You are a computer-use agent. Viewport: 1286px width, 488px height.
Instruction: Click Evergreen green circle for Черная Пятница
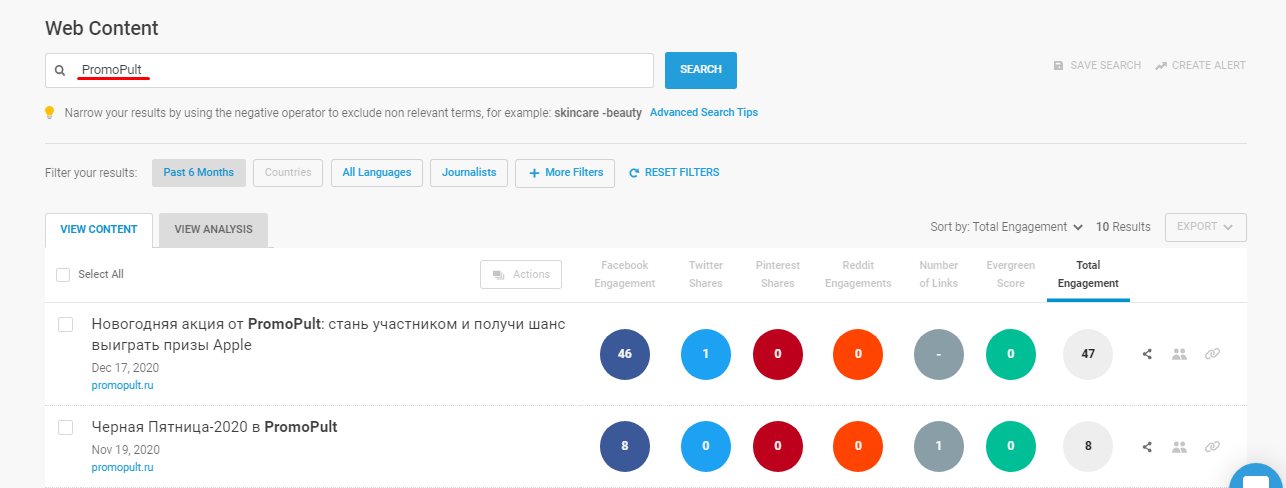pos(1011,447)
